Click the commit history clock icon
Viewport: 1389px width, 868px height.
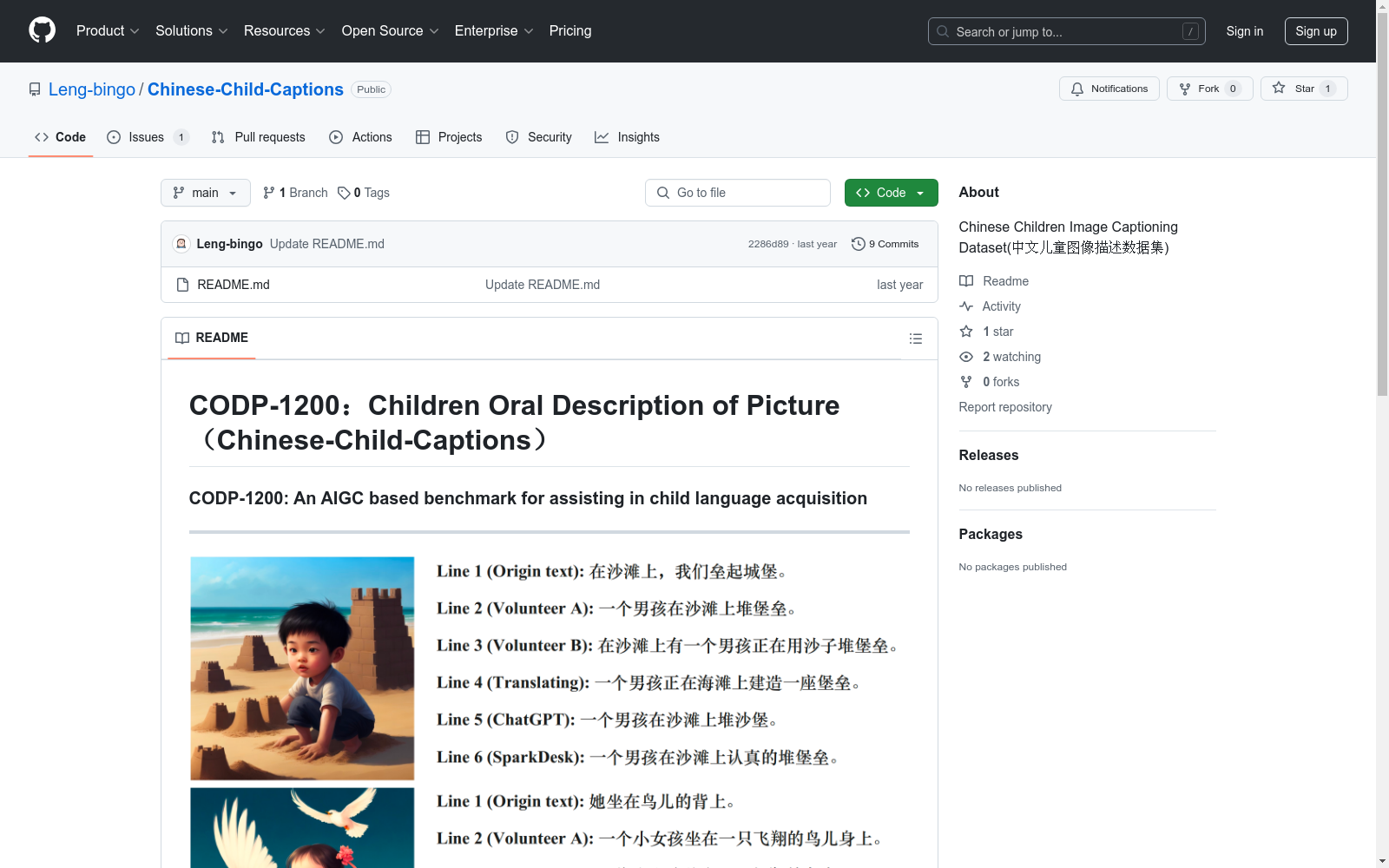point(859,244)
